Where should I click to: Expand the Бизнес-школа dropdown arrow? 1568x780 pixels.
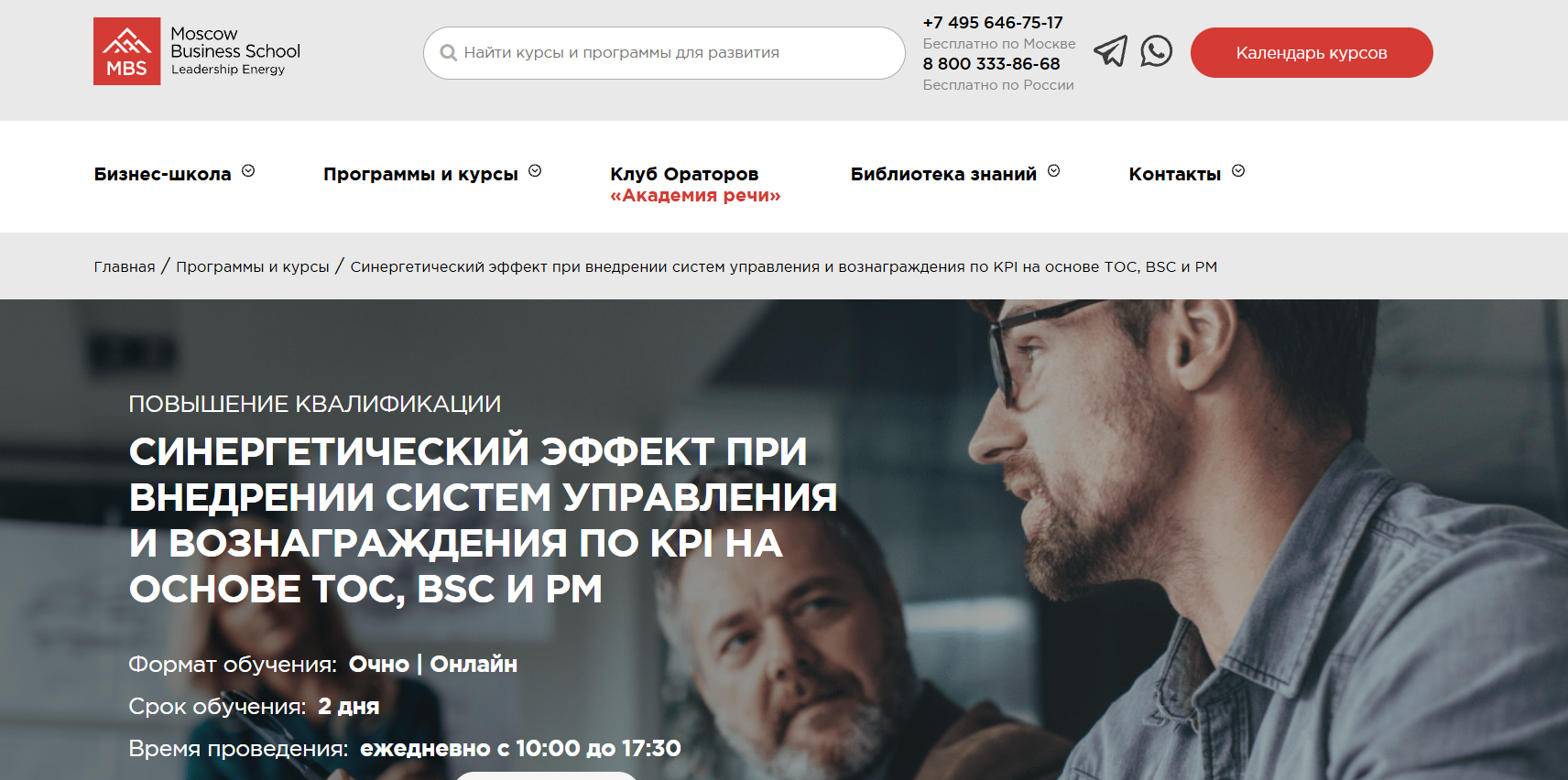tap(248, 171)
